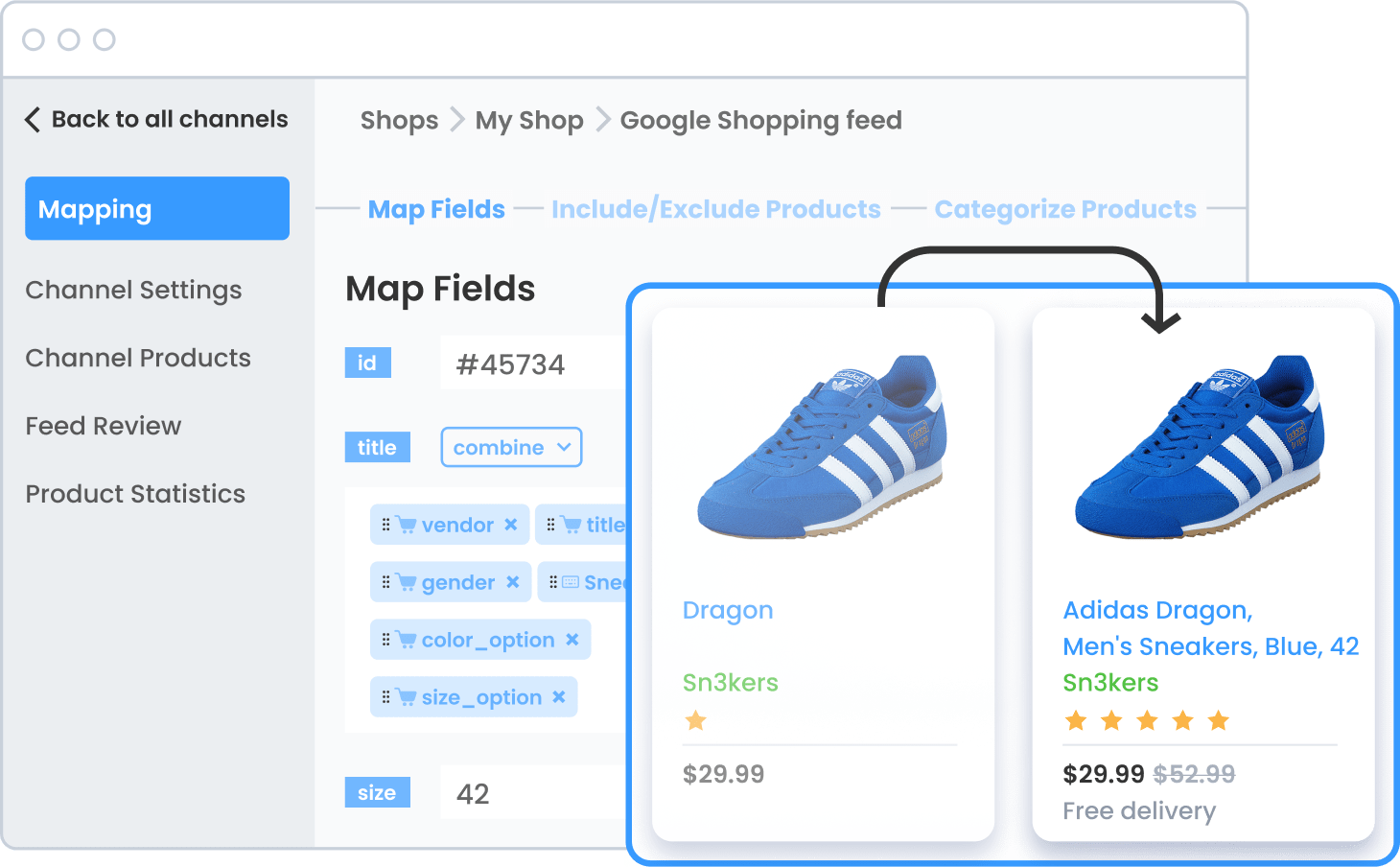Image resolution: width=1400 pixels, height=867 pixels.
Task: Grab the drag handle on the vendor tag
Action: (385, 525)
